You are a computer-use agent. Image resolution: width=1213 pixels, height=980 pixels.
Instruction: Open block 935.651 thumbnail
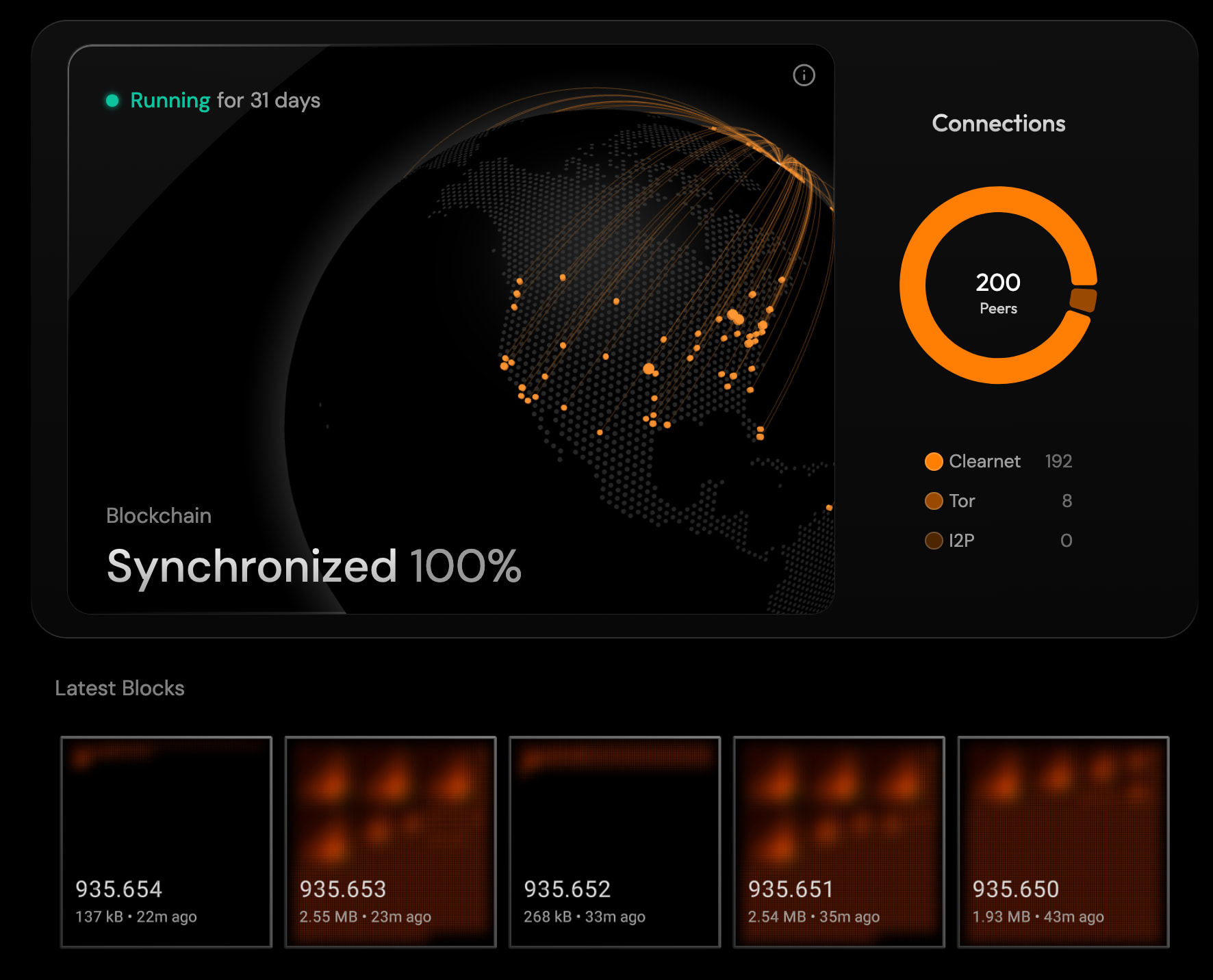[839, 842]
